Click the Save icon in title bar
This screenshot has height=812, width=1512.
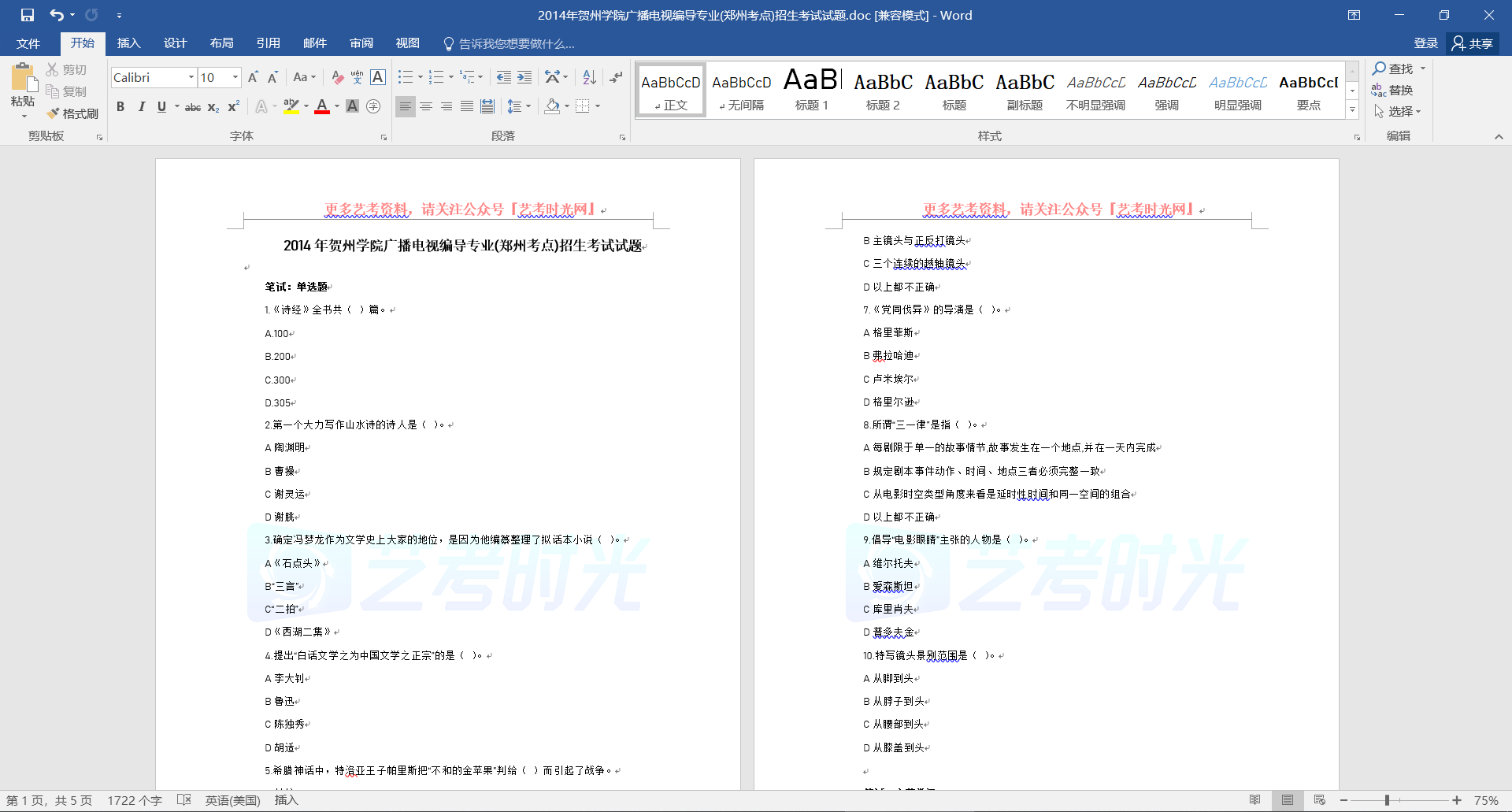tap(28, 15)
